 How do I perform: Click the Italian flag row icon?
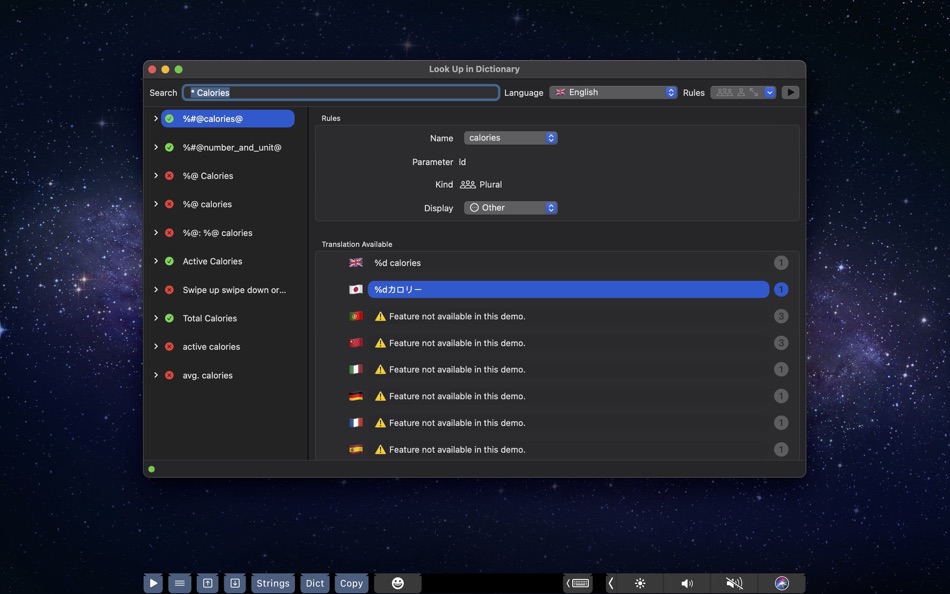coord(356,369)
